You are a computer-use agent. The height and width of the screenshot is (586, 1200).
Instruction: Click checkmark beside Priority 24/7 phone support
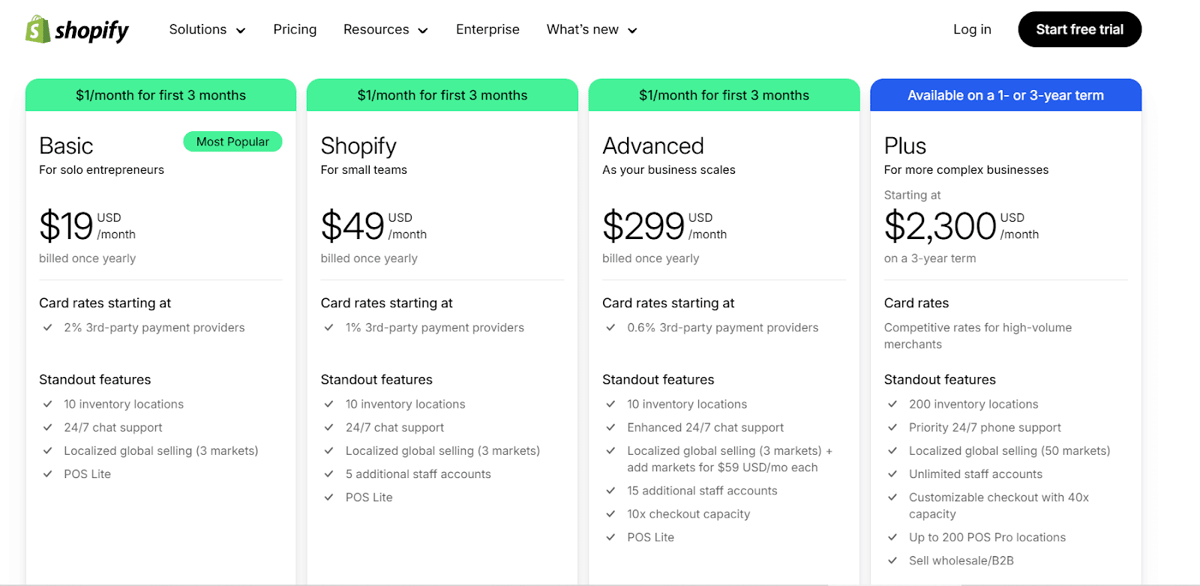[x=893, y=428]
